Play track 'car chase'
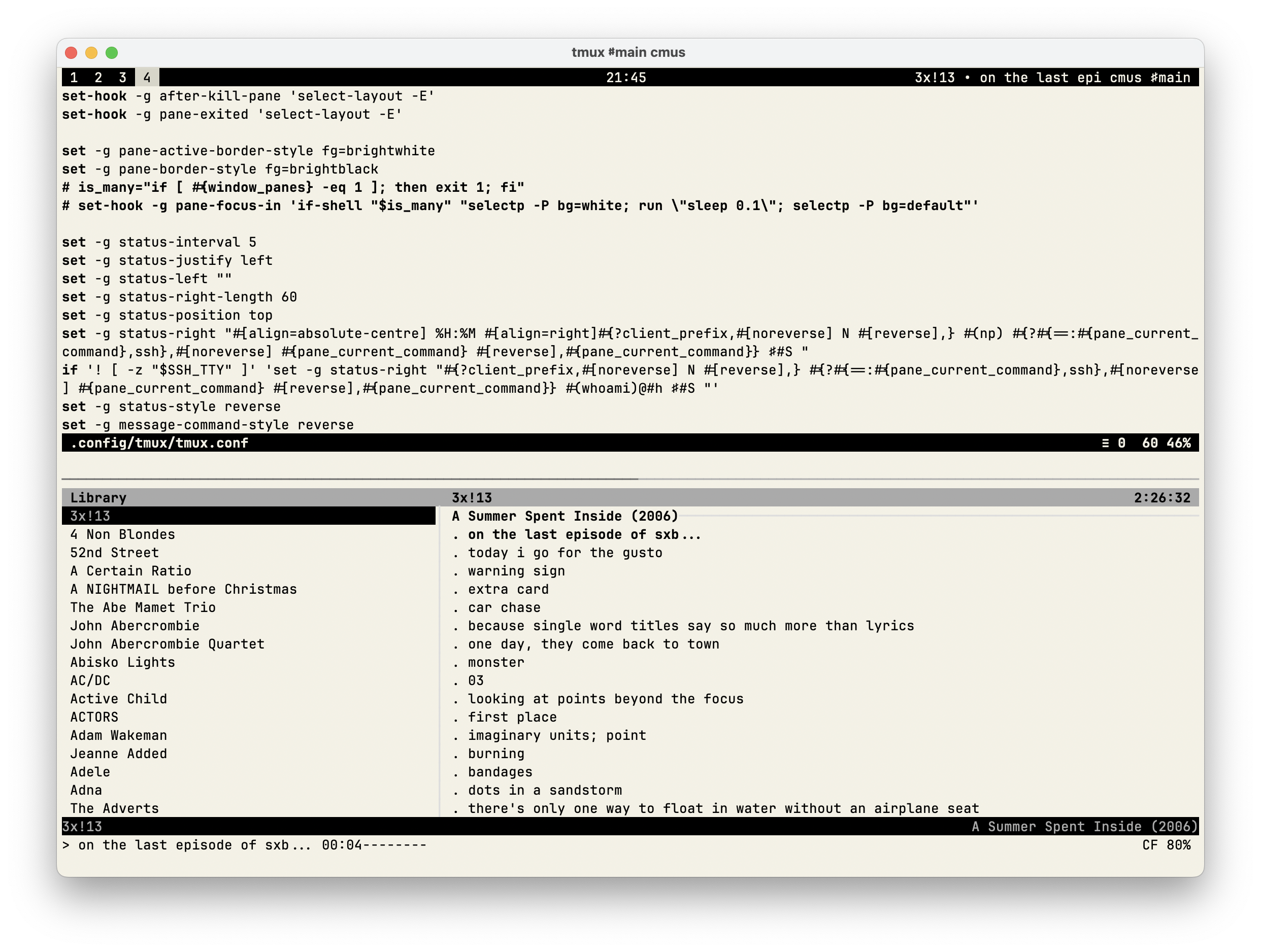This screenshot has height=952, width=1261. 504,608
